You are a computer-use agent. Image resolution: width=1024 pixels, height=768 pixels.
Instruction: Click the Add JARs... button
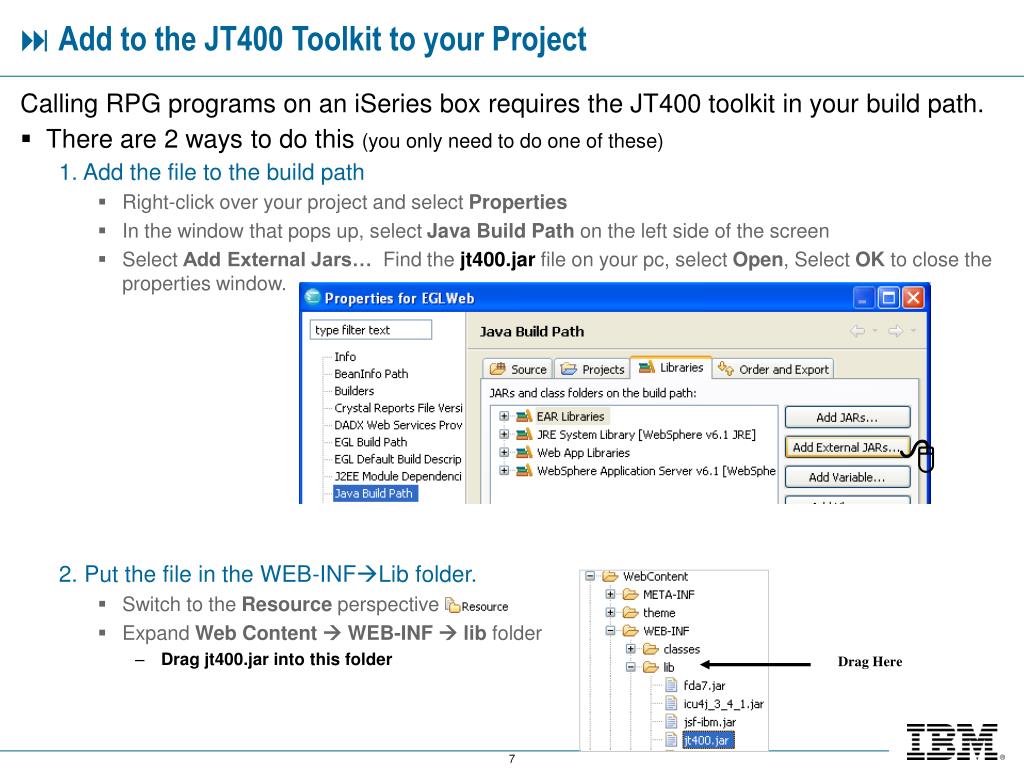point(847,417)
